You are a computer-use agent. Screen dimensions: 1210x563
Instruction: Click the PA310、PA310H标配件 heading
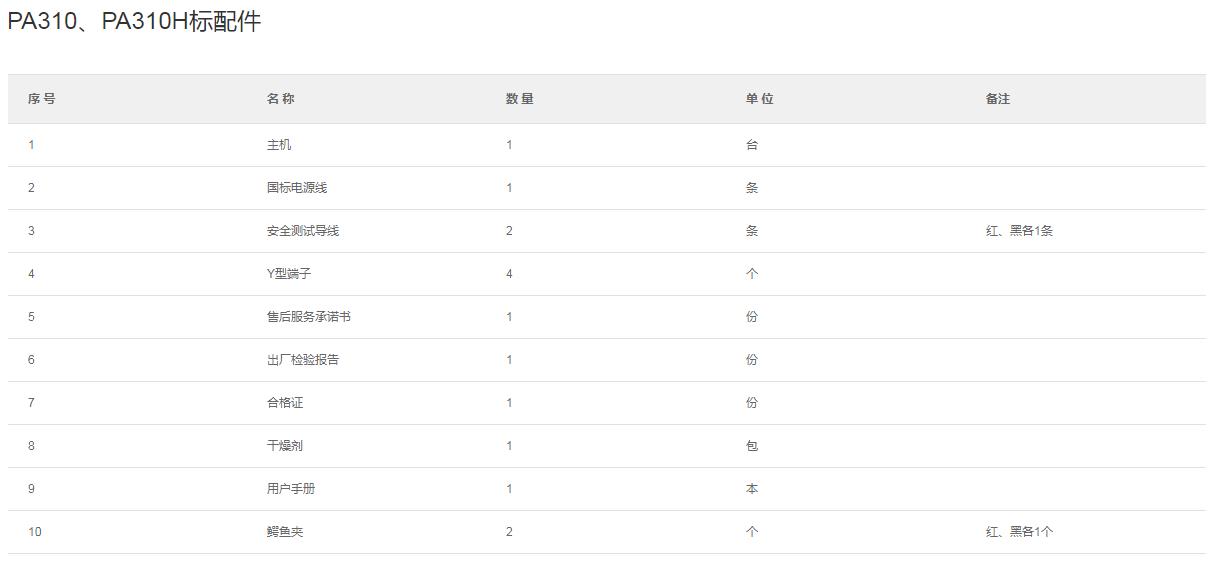(134, 22)
